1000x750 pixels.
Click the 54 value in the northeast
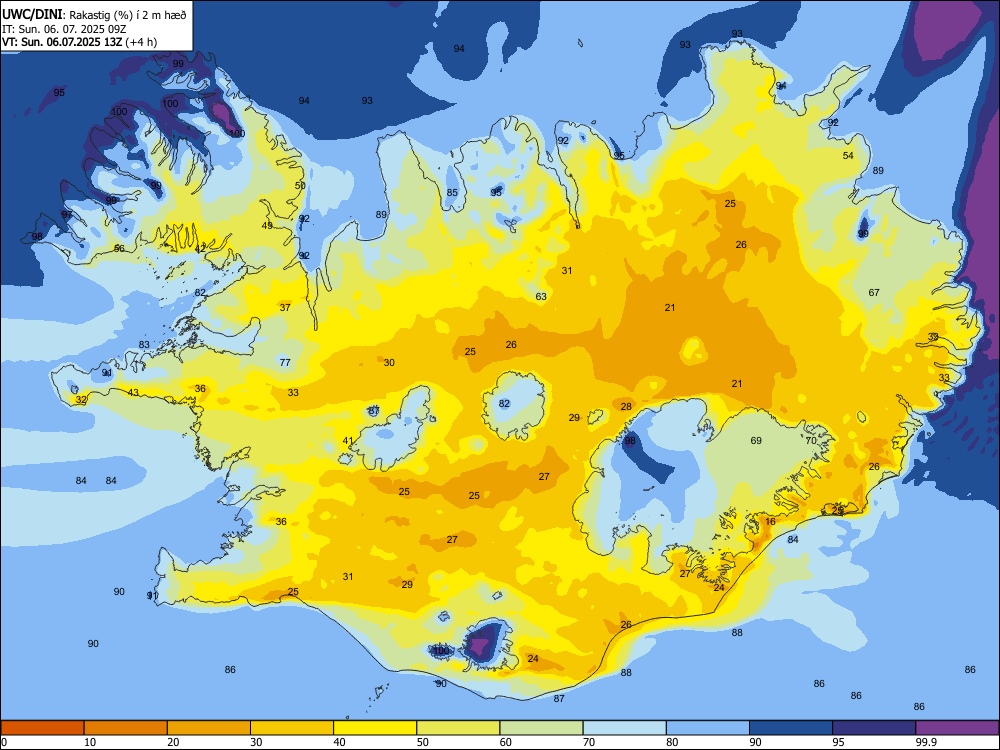point(848,156)
